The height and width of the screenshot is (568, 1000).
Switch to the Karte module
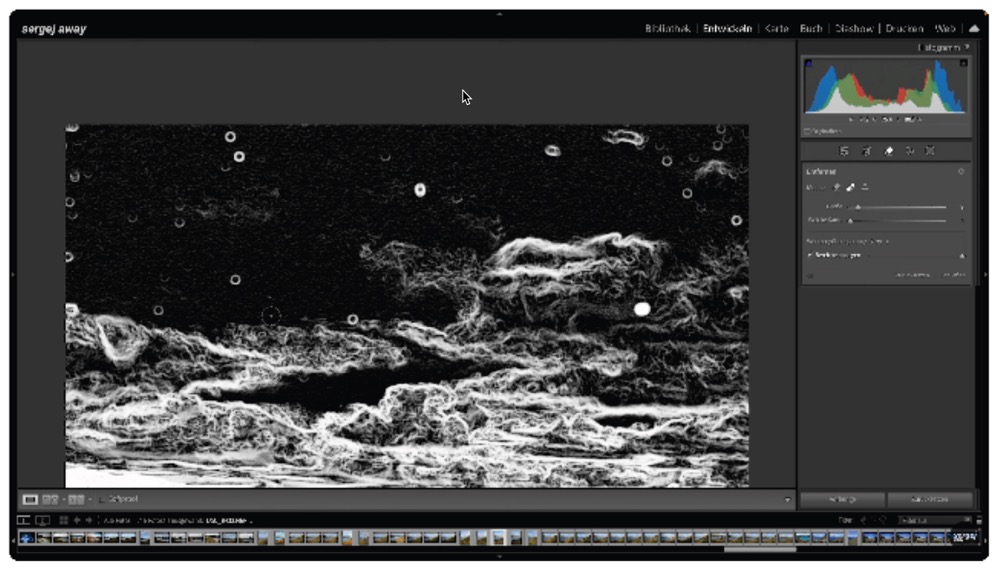tap(776, 29)
